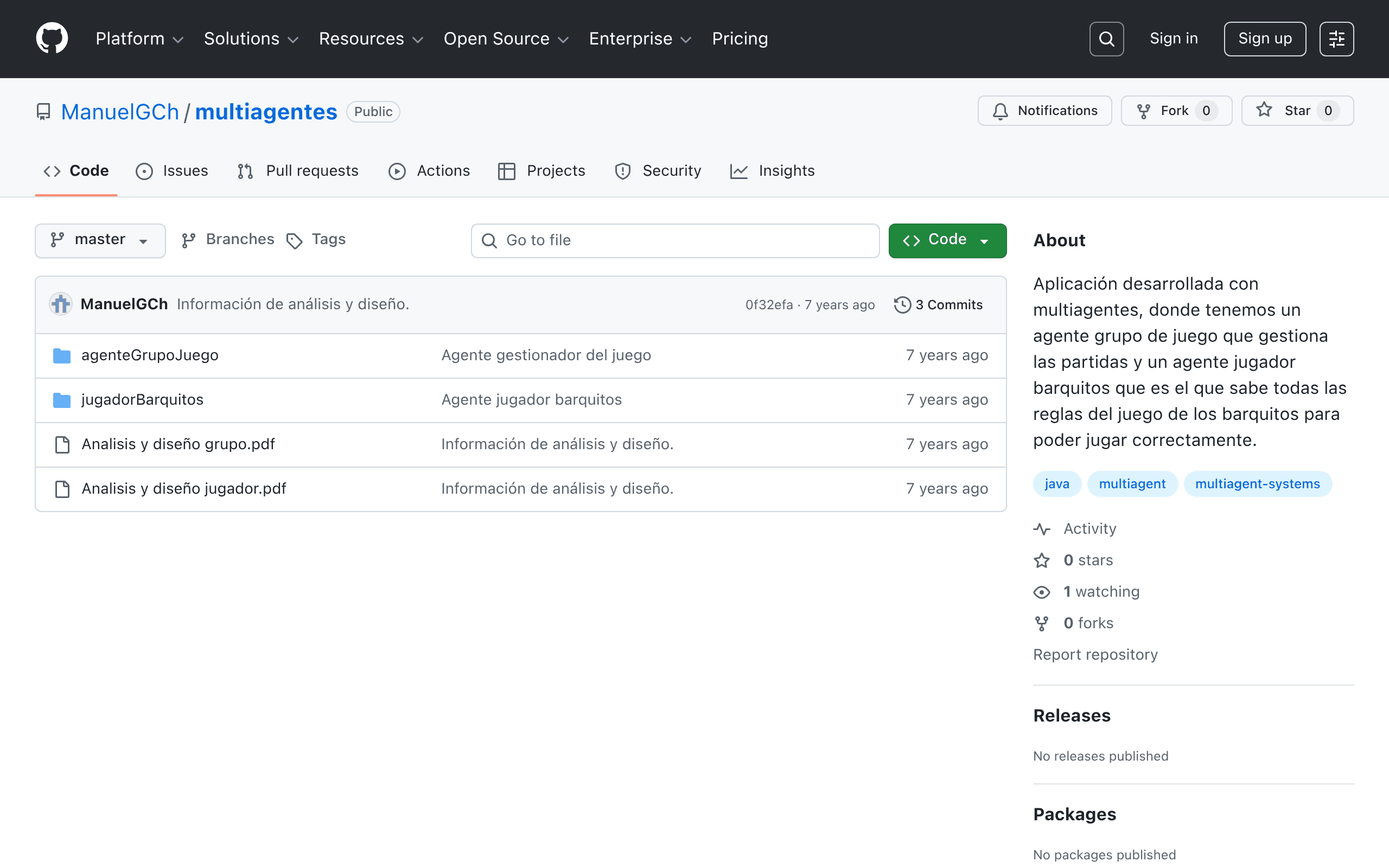Click Report repository

[x=1095, y=655]
